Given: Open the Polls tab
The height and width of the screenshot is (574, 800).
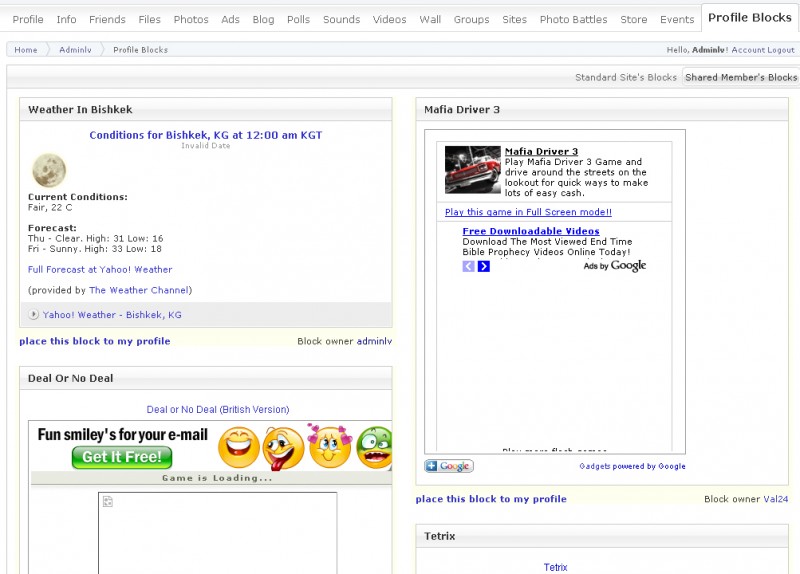Looking at the screenshot, I should pos(298,19).
